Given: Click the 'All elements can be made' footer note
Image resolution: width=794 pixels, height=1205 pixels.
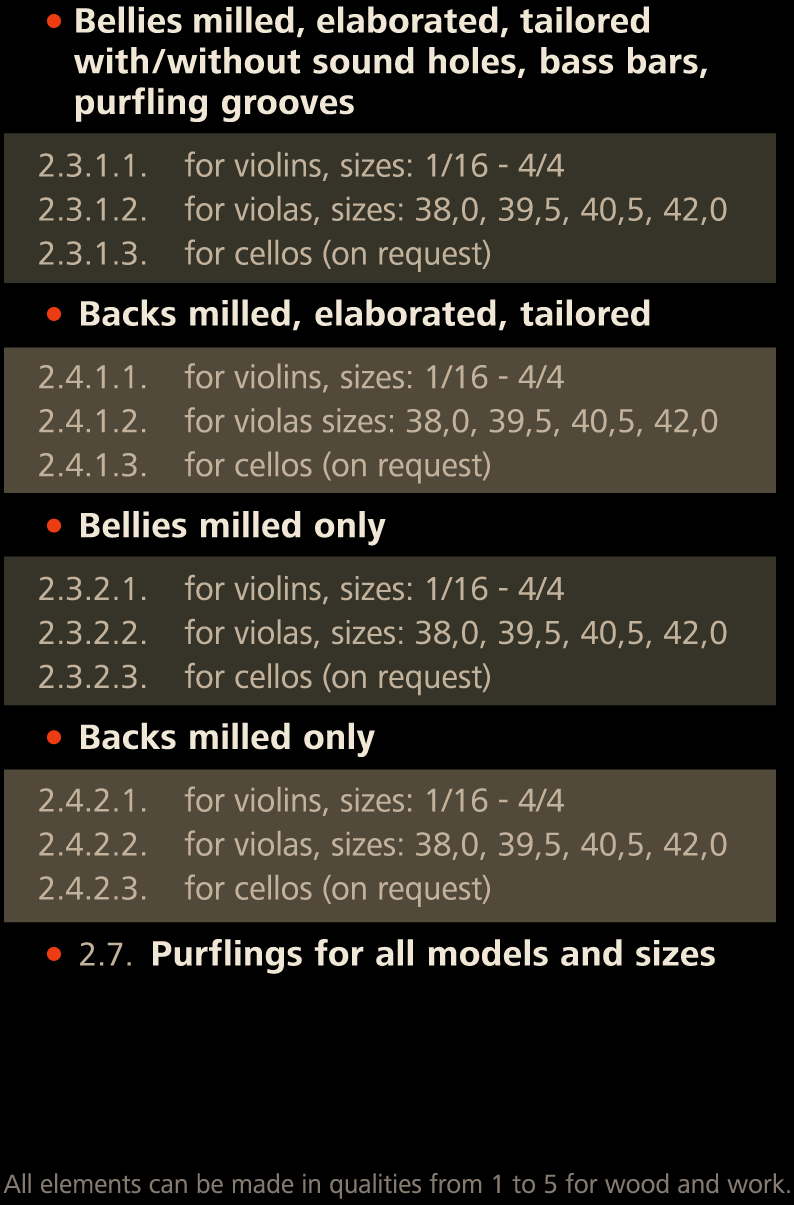Looking at the screenshot, I should click(x=397, y=1185).
